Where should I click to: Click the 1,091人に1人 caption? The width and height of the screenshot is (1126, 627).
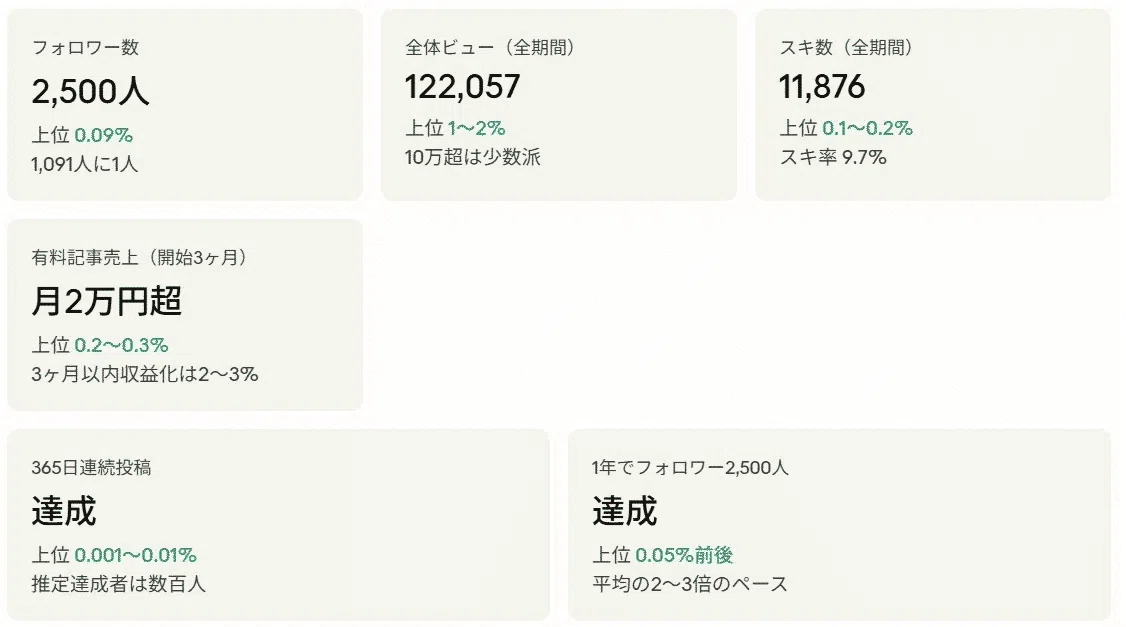84,164
